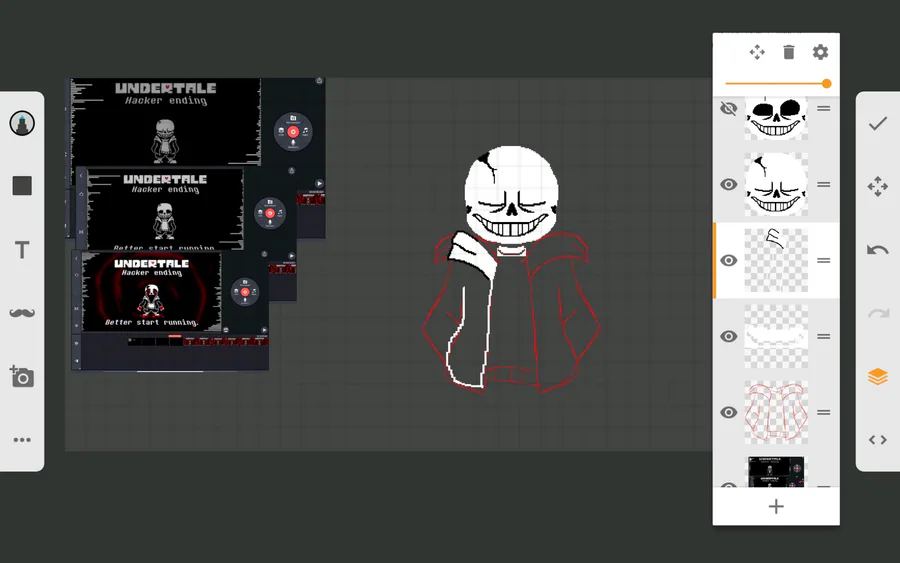This screenshot has height=563, width=900.
Task: Click reorder handle of sleeve sketch layer
Action: (x=824, y=260)
